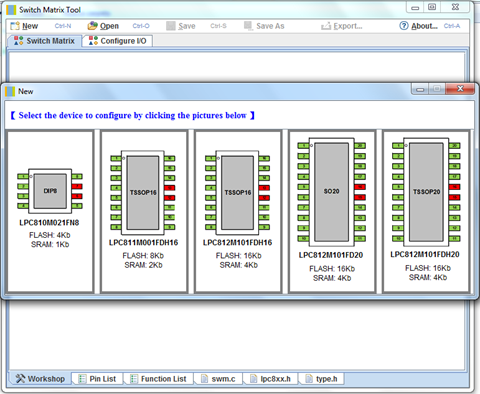Click the LPC811M001FDH16 device name
This screenshot has width=480, height=394.
click(x=143, y=243)
